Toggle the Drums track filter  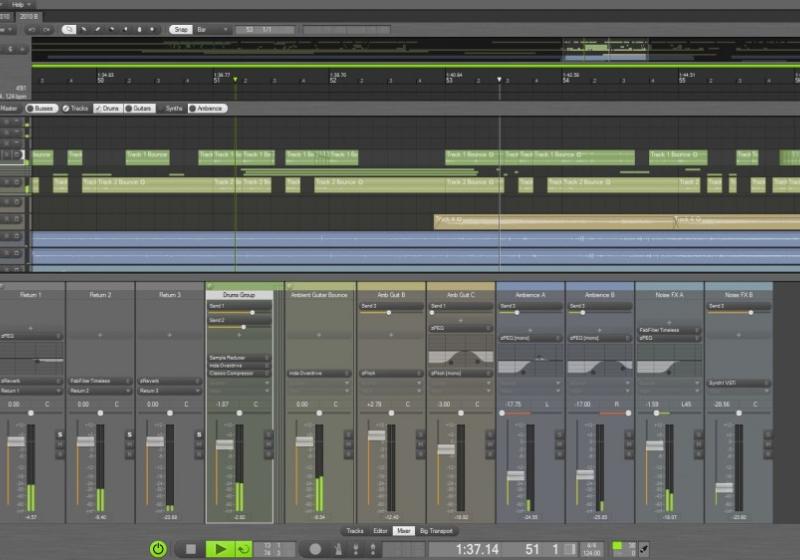point(106,108)
